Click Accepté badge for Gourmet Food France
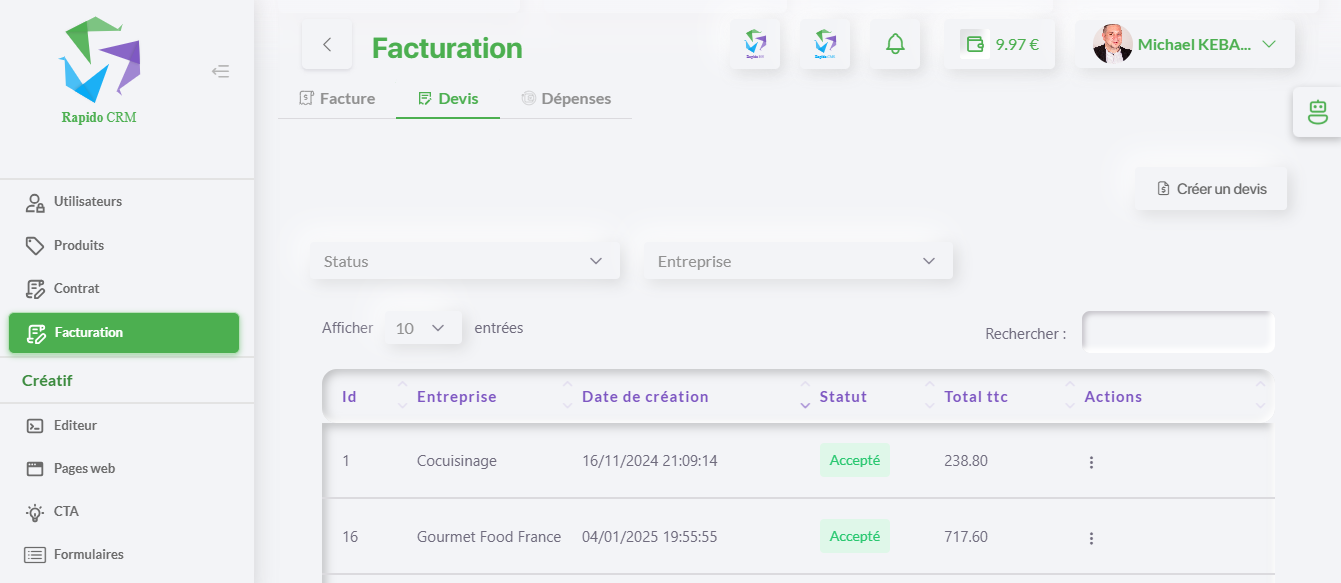Image resolution: width=1341 pixels, height=583 pixels. (x=855, y=536)
